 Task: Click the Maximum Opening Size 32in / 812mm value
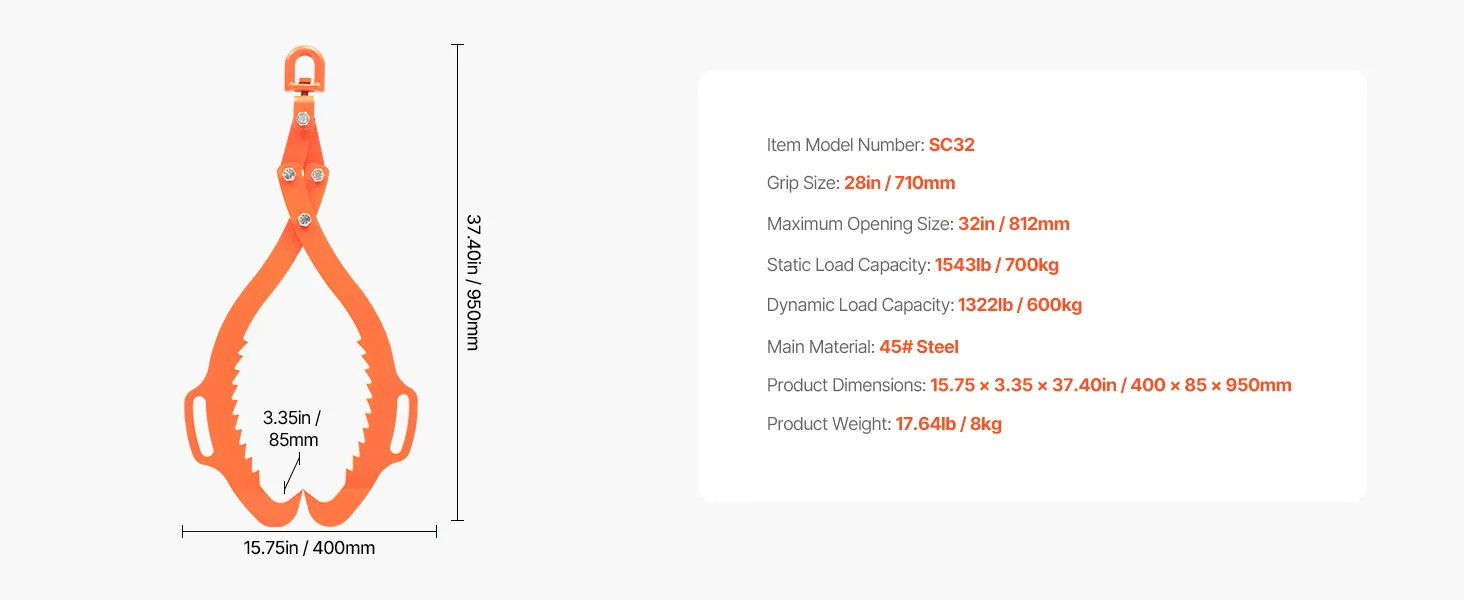[1013, 224]
